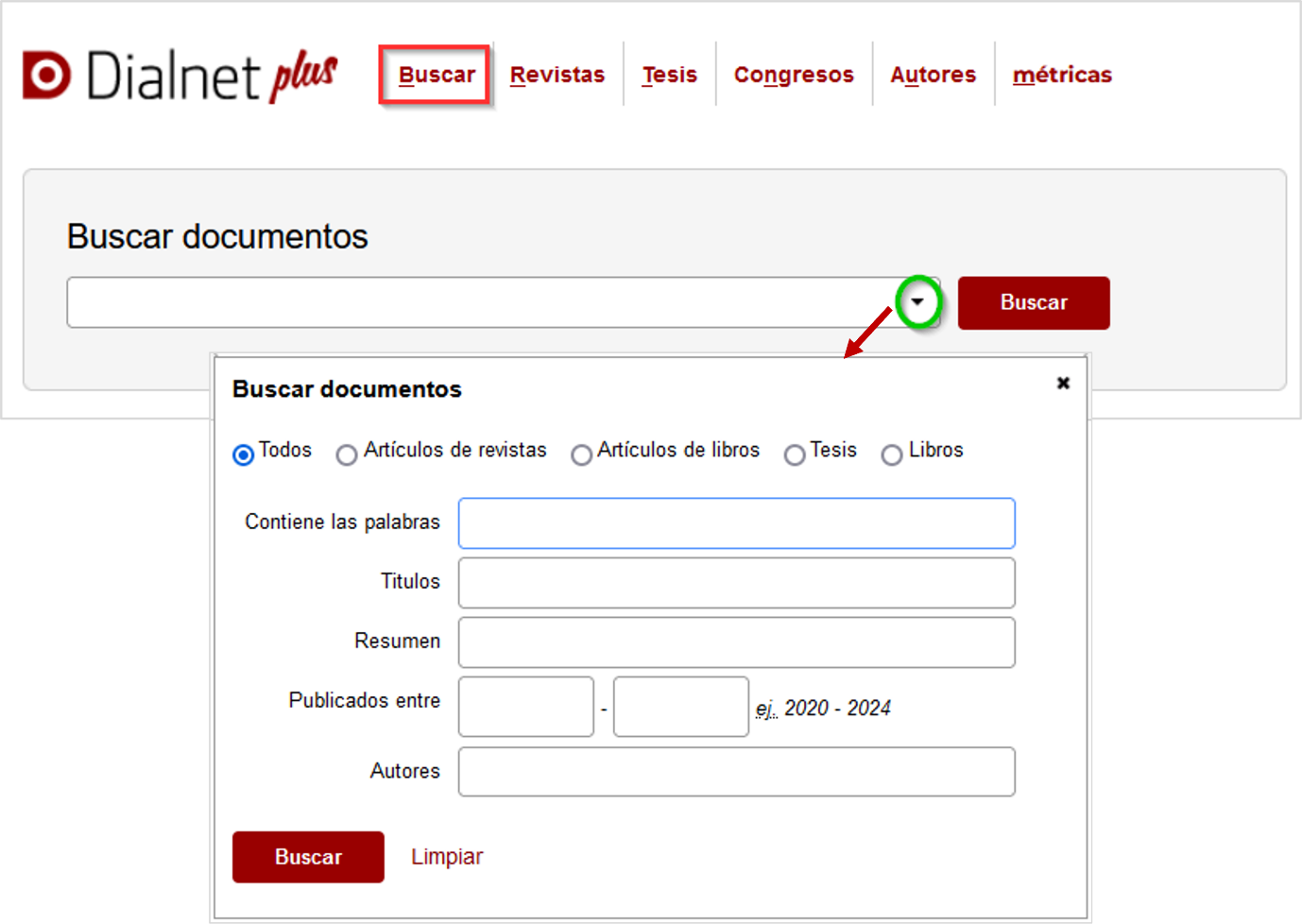Select Artículos de libros radio option

tap(582, 454)
